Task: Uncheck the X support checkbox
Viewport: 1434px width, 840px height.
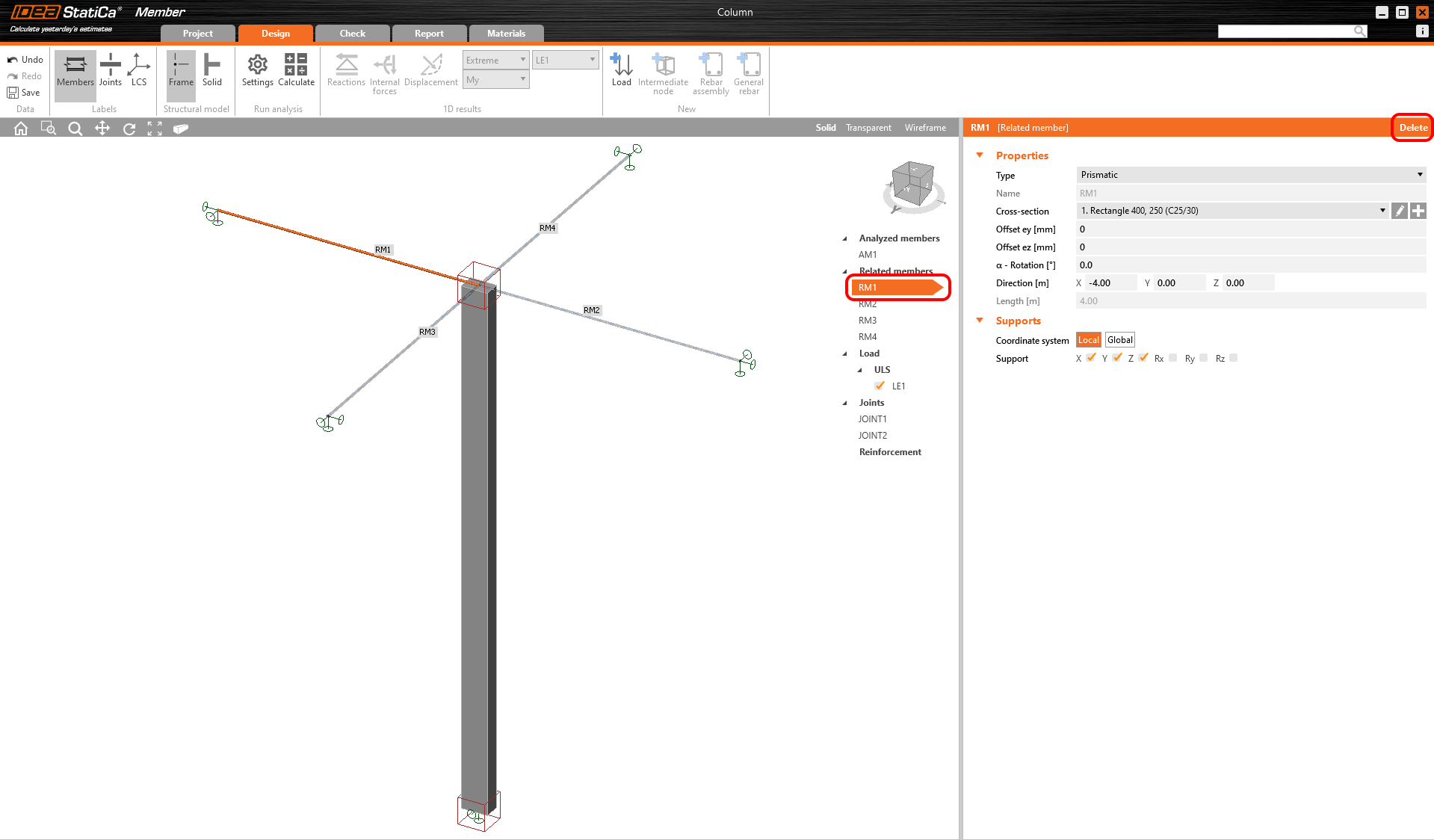Action: pos(1091,358)
